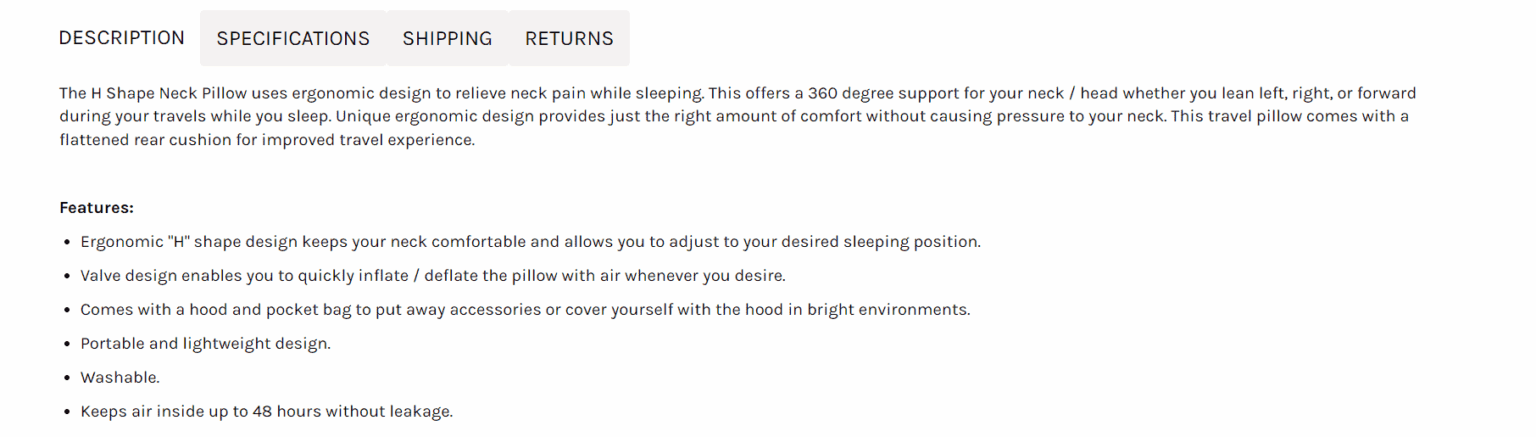Click the bullet dot before "Keeps air inside"
1536x437 pixels.
[x=67, y=412]
